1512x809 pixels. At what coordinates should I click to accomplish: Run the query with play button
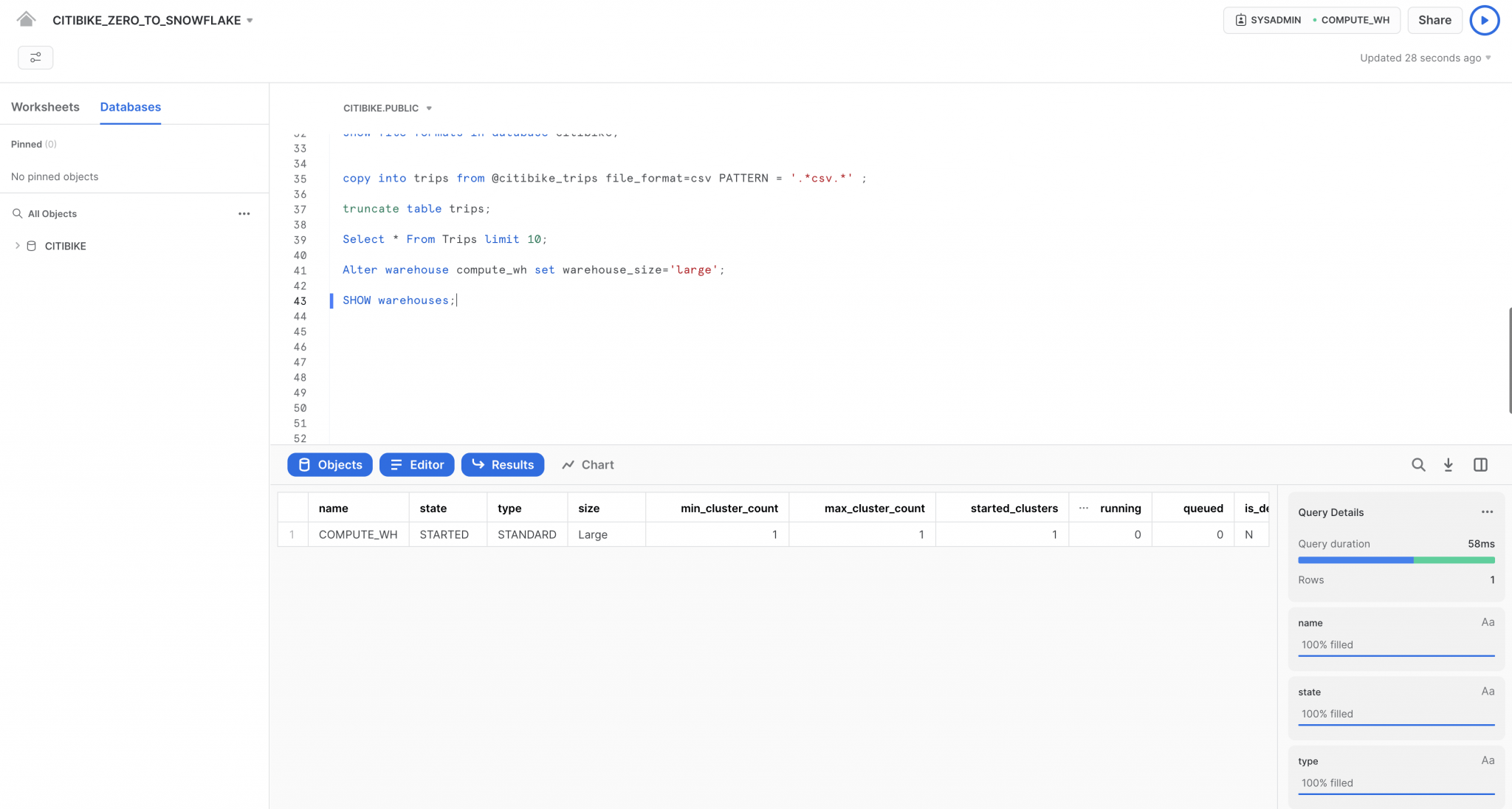[1484, 20]
